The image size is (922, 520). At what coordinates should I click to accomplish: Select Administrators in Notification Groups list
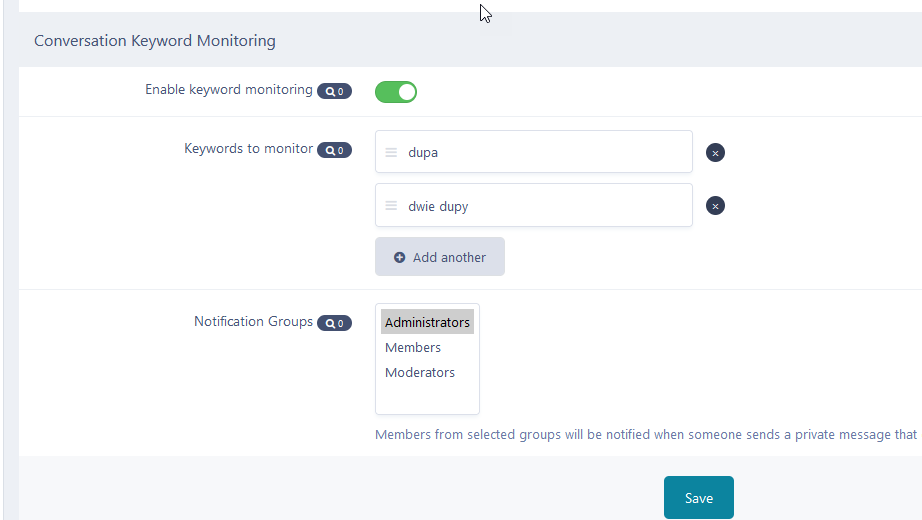pyautogui.click(x=427, y=322)
